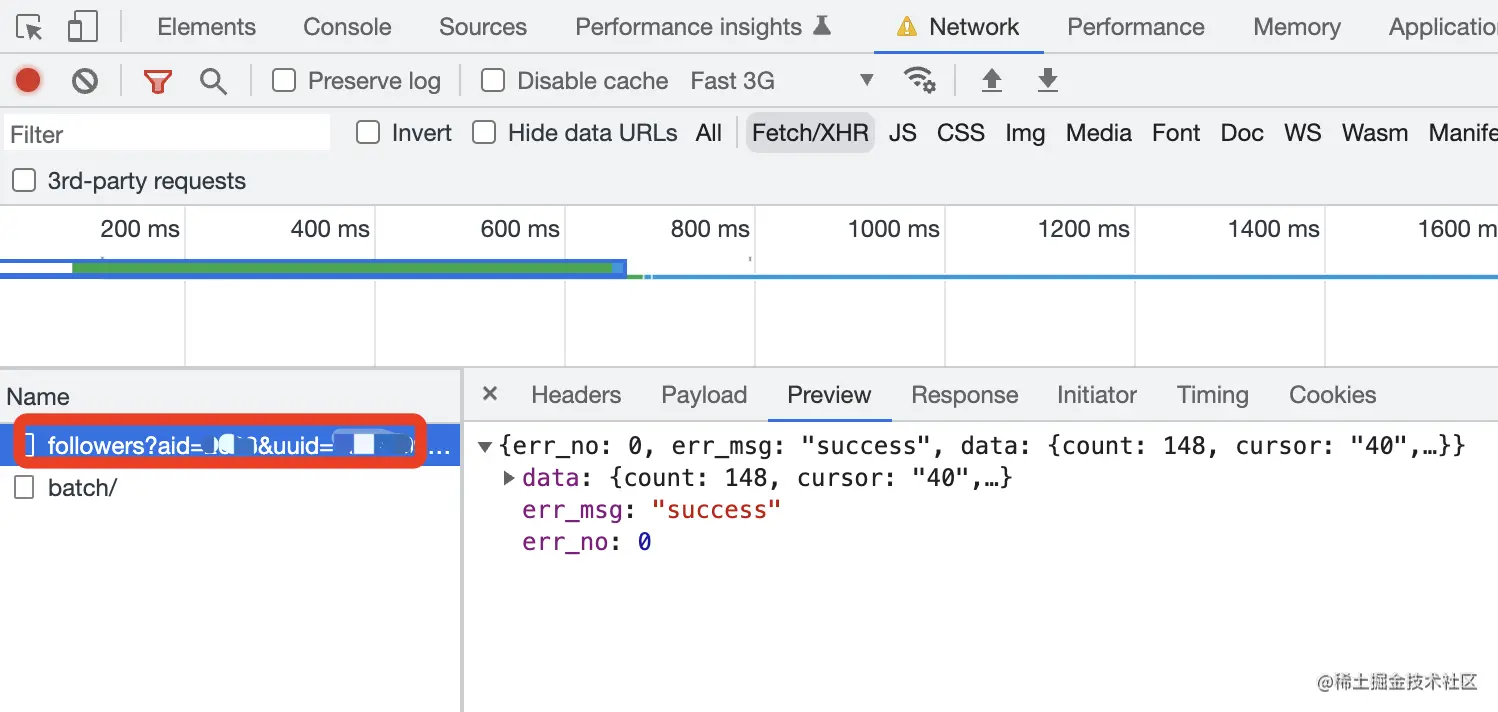The width and height of the screenshot is (1498, 712).
Task: Select the batch/ request row
Action: (82, 488)
